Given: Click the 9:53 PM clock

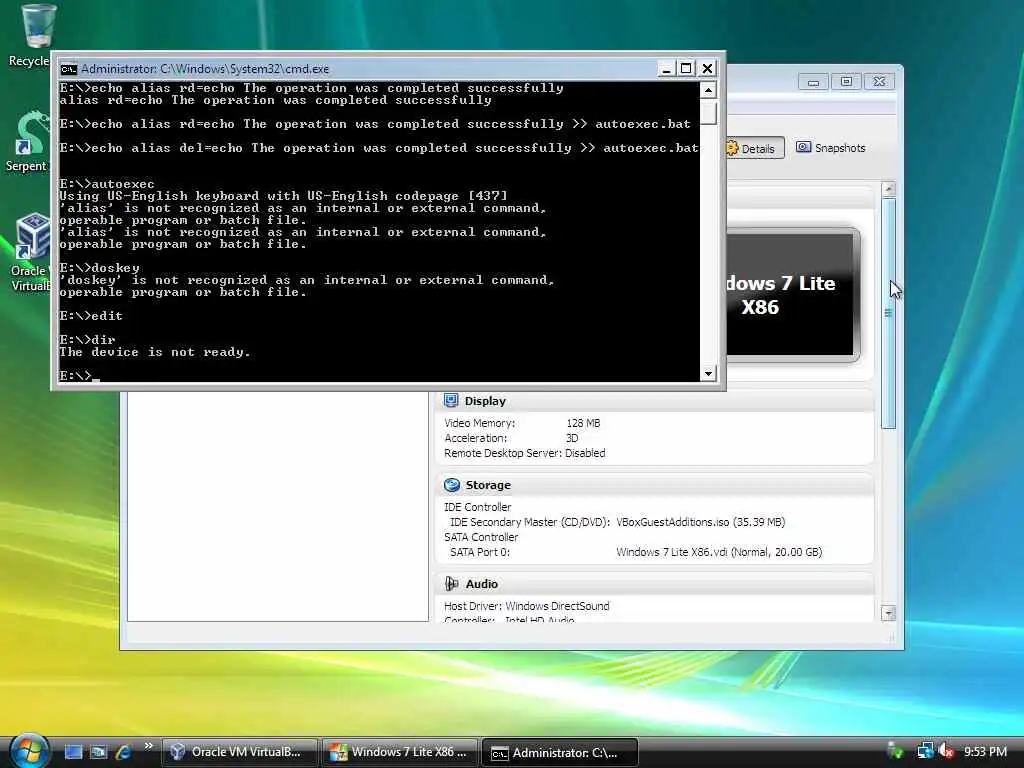Looking at the screenshot, I should [x=985, y=752].
